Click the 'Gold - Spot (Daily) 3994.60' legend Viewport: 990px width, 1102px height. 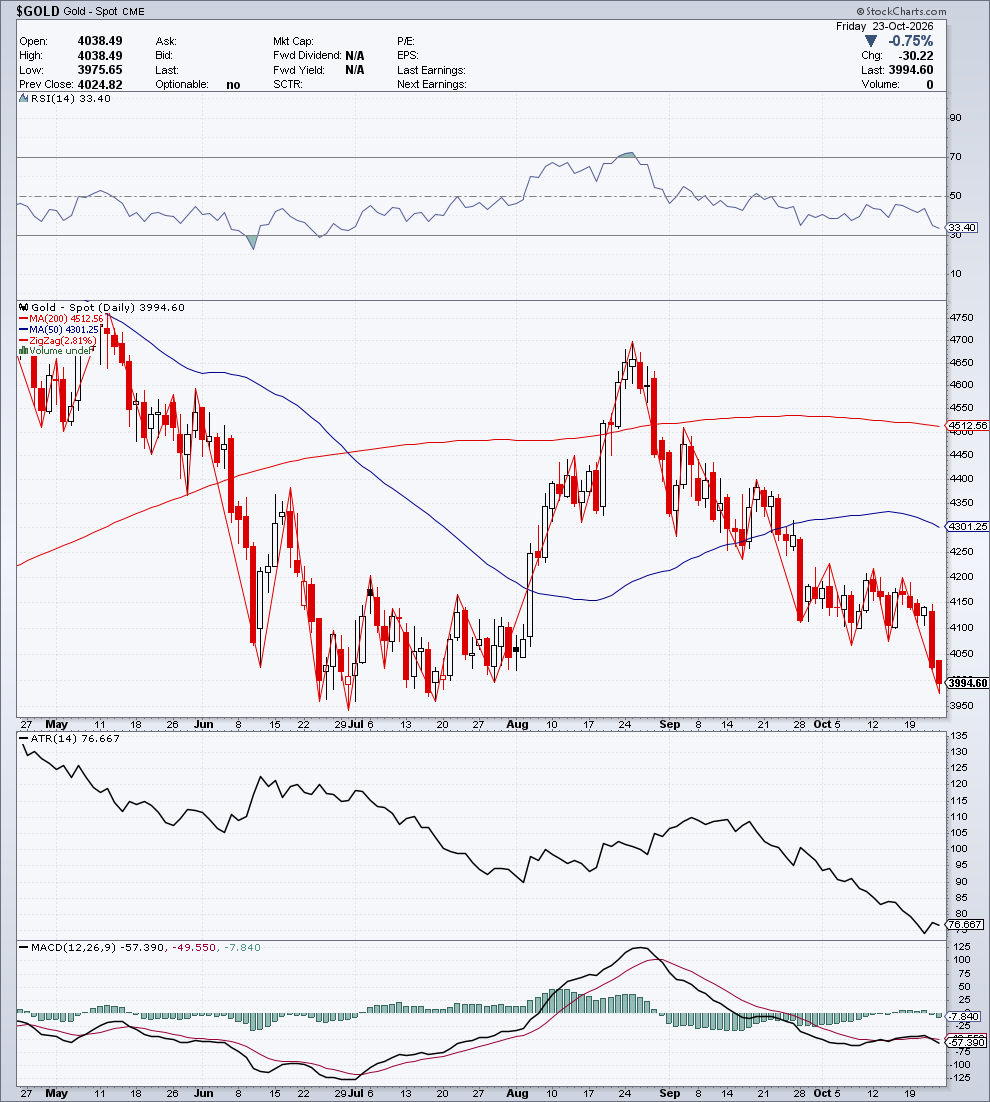[x=108, y=308]
